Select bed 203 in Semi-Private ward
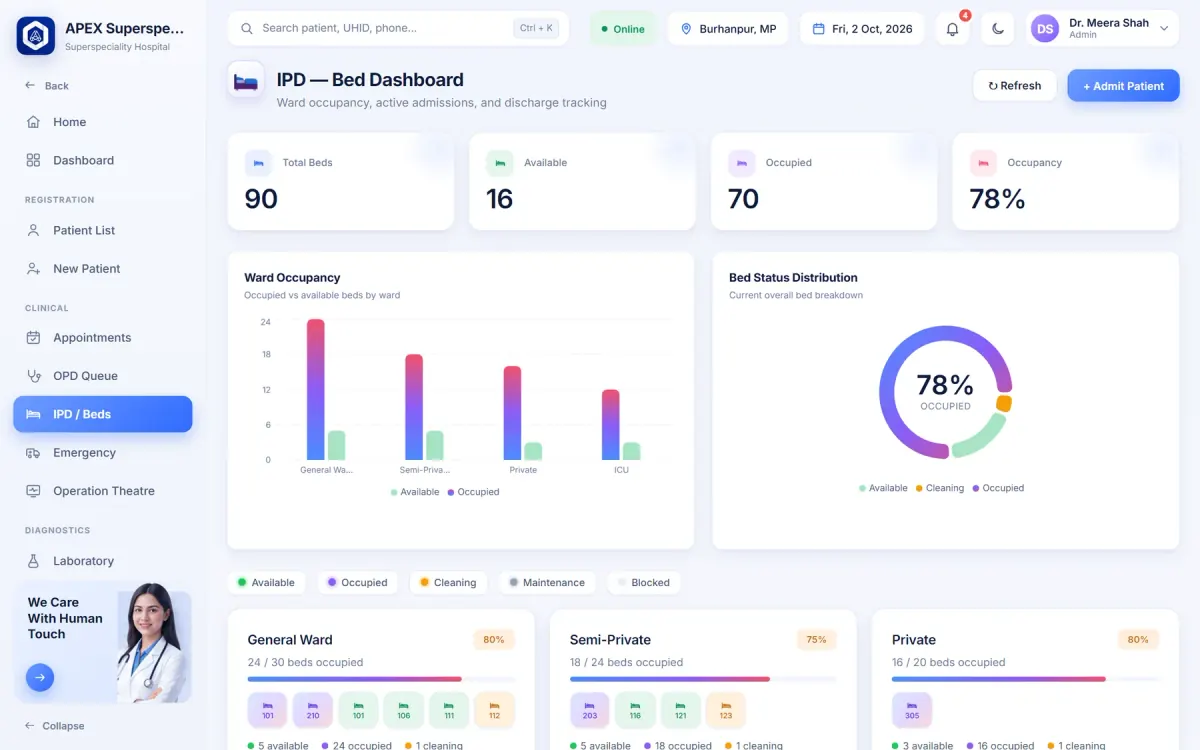Screen dimensions: 1200x750 coord(590,710)
